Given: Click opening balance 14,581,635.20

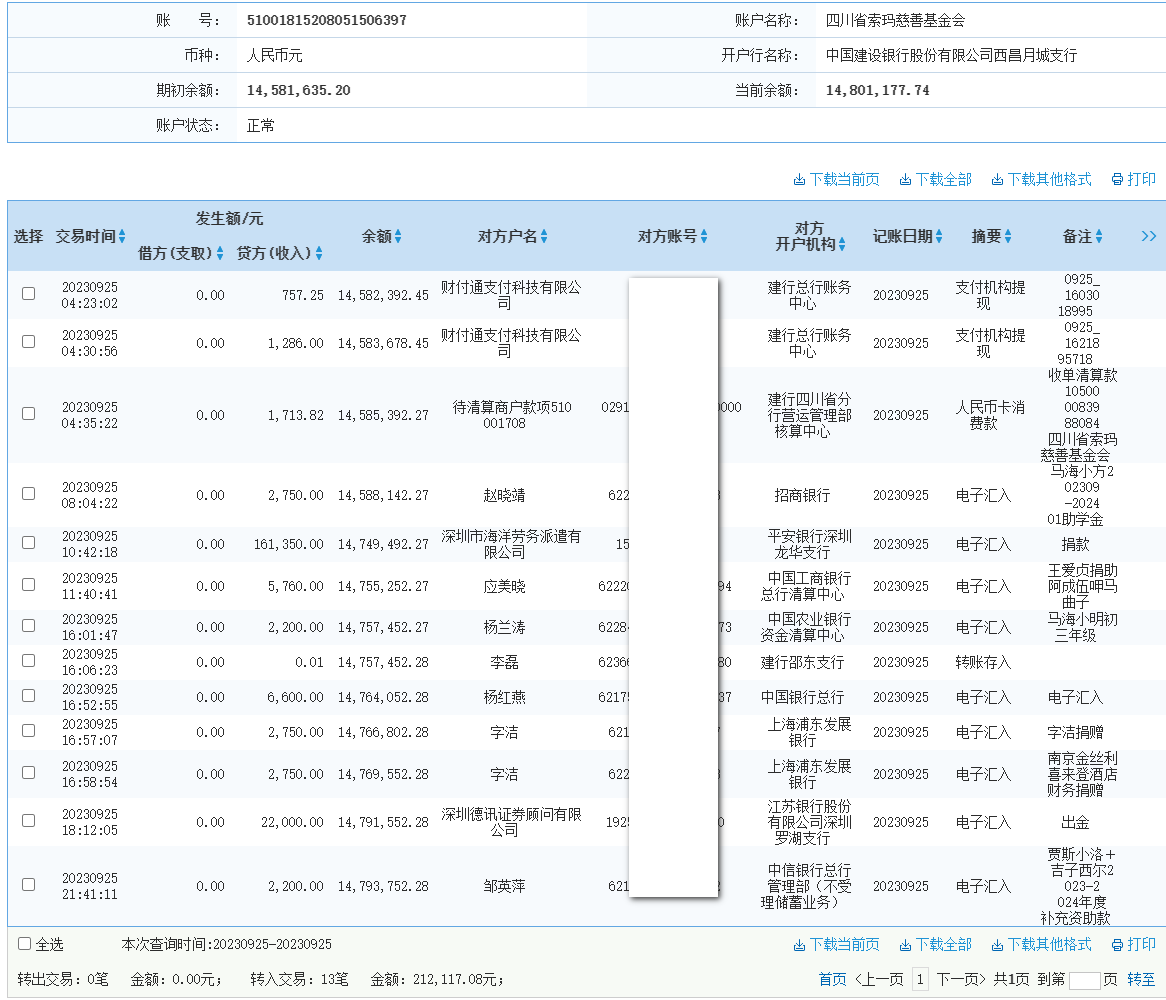Looking at the screenshot, I should (298, 91).
